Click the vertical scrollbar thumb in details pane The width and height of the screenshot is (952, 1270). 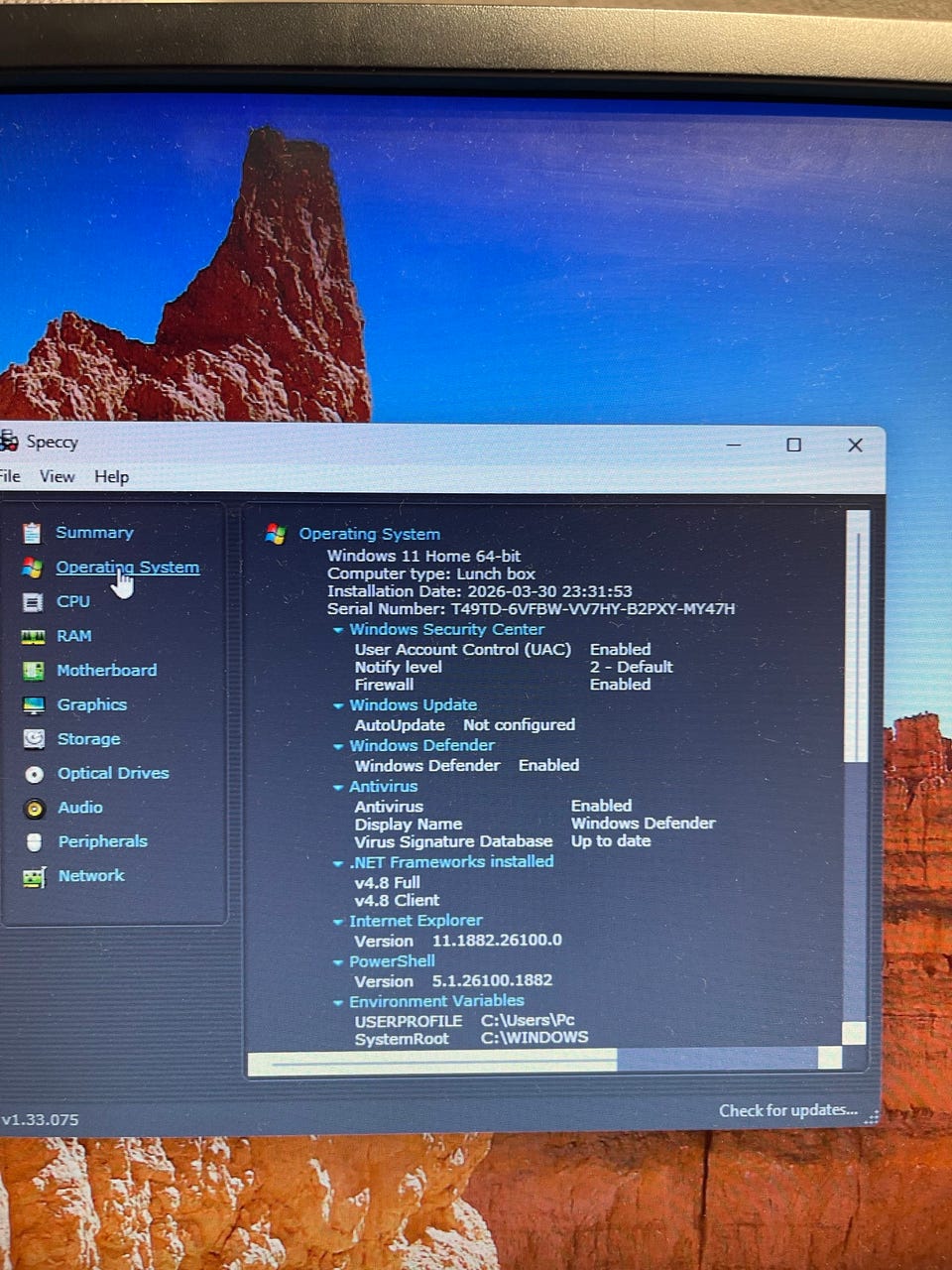[856, 637]
